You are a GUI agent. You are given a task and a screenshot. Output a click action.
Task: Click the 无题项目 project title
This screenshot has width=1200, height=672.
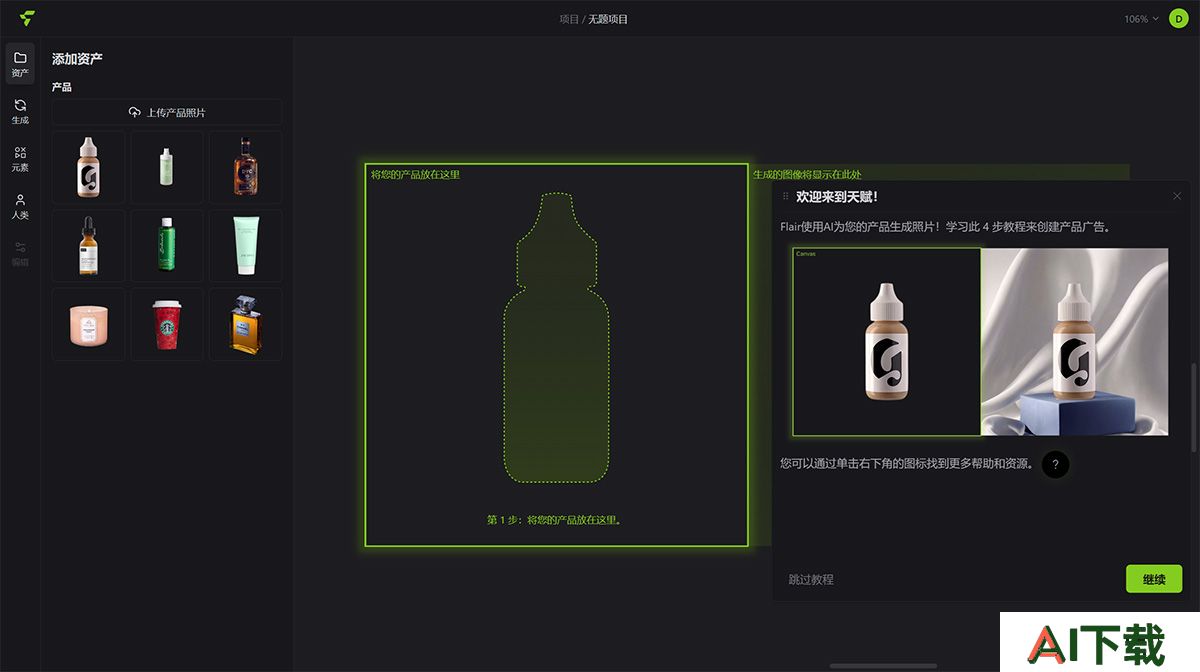tap(609, 19)
